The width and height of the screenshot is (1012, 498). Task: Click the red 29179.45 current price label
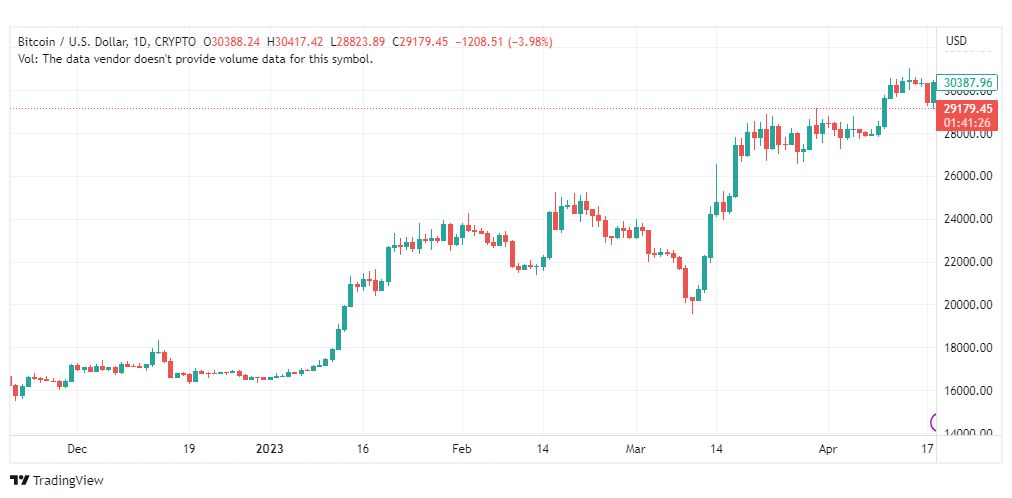pyautogui.click(x=967, y=108)
